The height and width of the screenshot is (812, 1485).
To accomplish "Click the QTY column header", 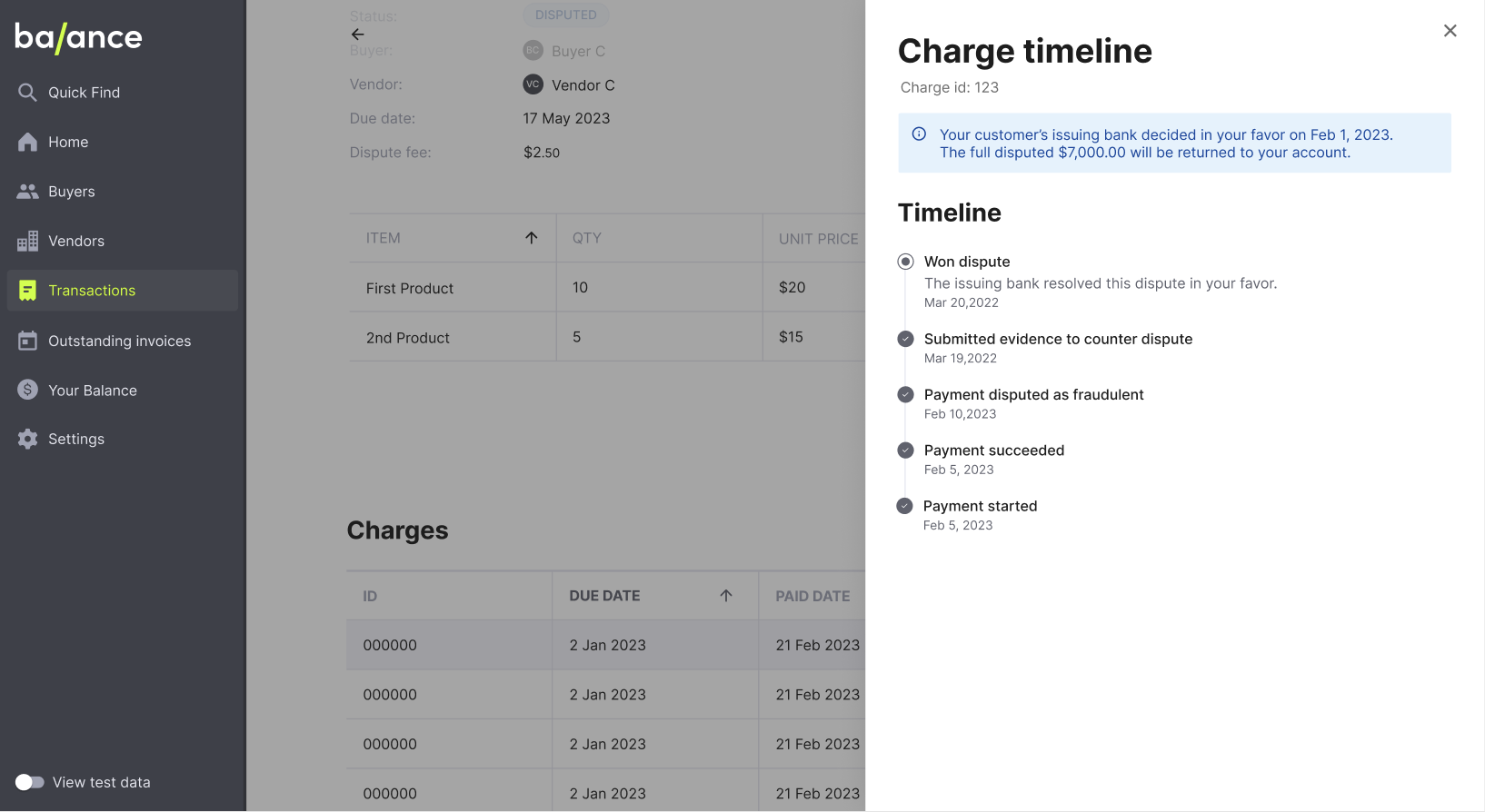I will 587,238.
